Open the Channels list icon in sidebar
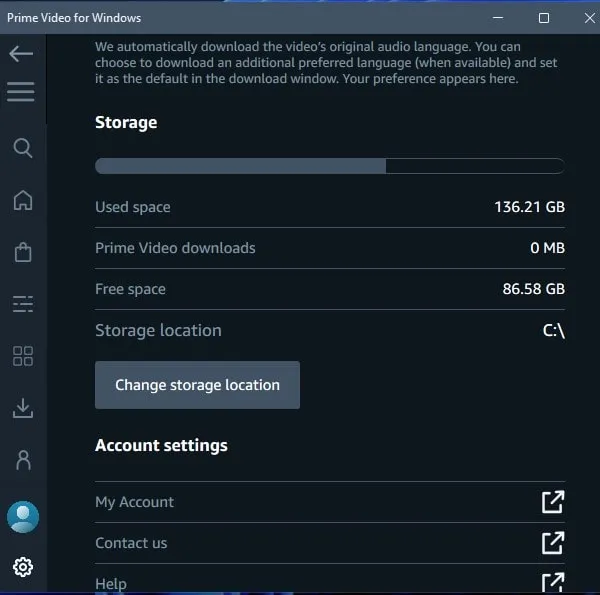The height and width of the screenshot is (595, 600). click(x=23, y=304)
